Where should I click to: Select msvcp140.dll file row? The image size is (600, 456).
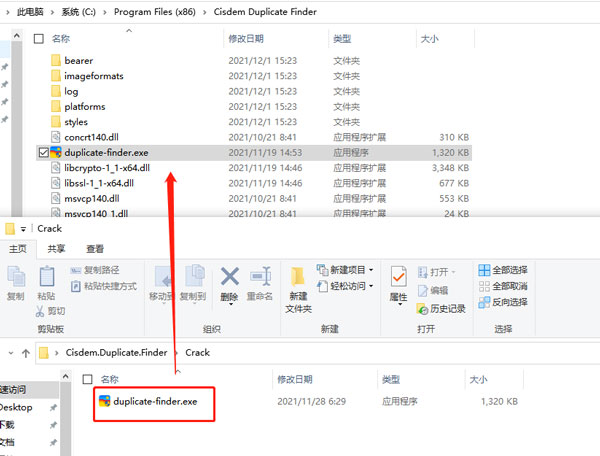tap(254, 199)
